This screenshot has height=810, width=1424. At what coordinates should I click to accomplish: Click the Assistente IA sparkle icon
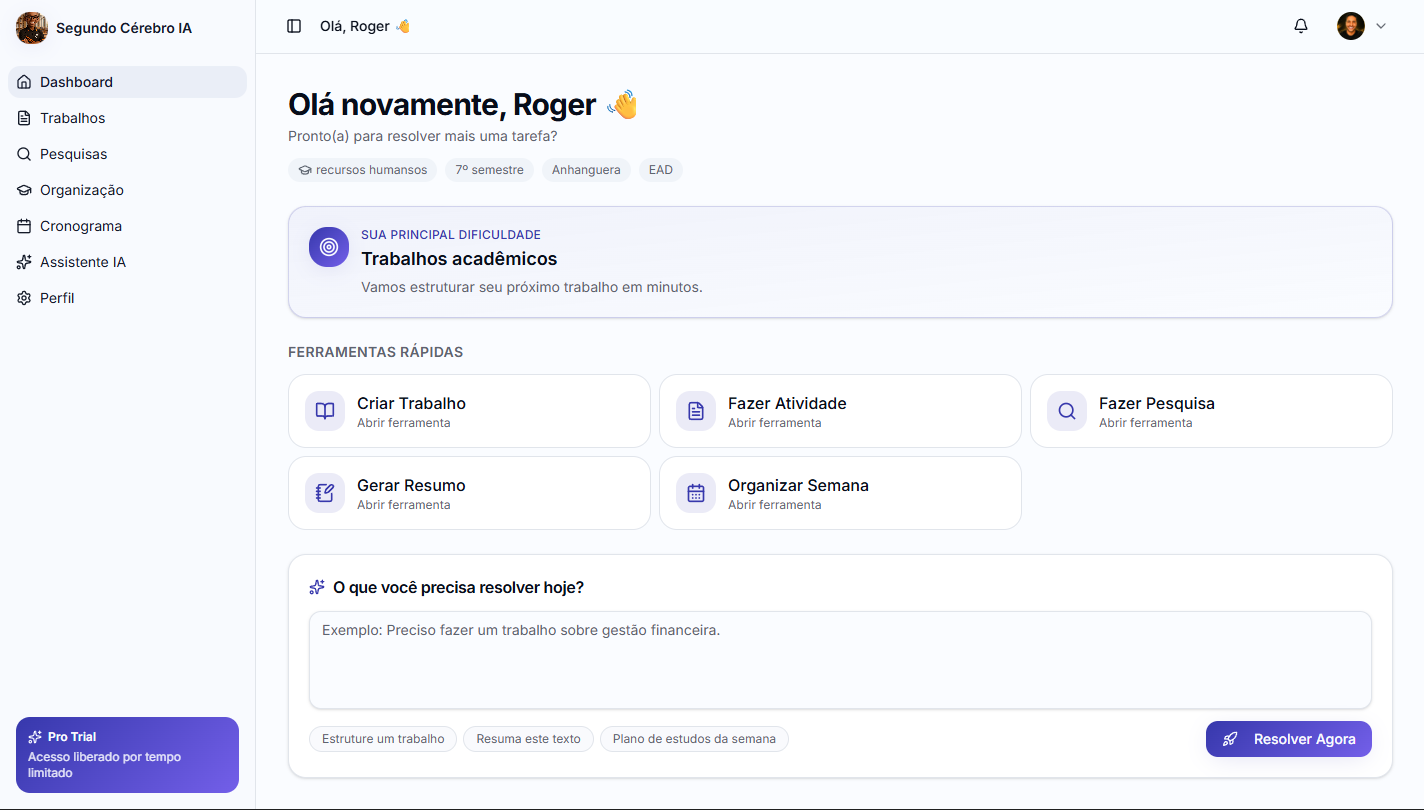point(24,262)
